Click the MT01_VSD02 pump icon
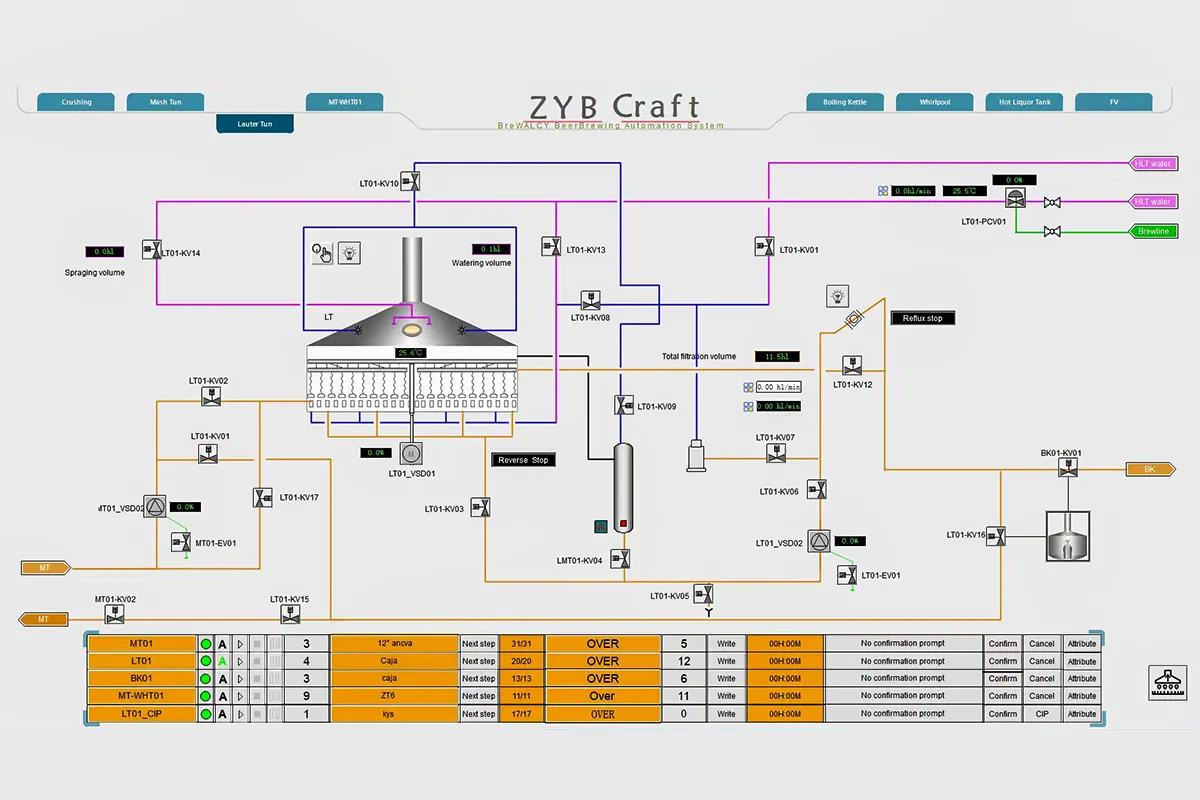This screenshot has width=1200, height=800. (156, 508)
